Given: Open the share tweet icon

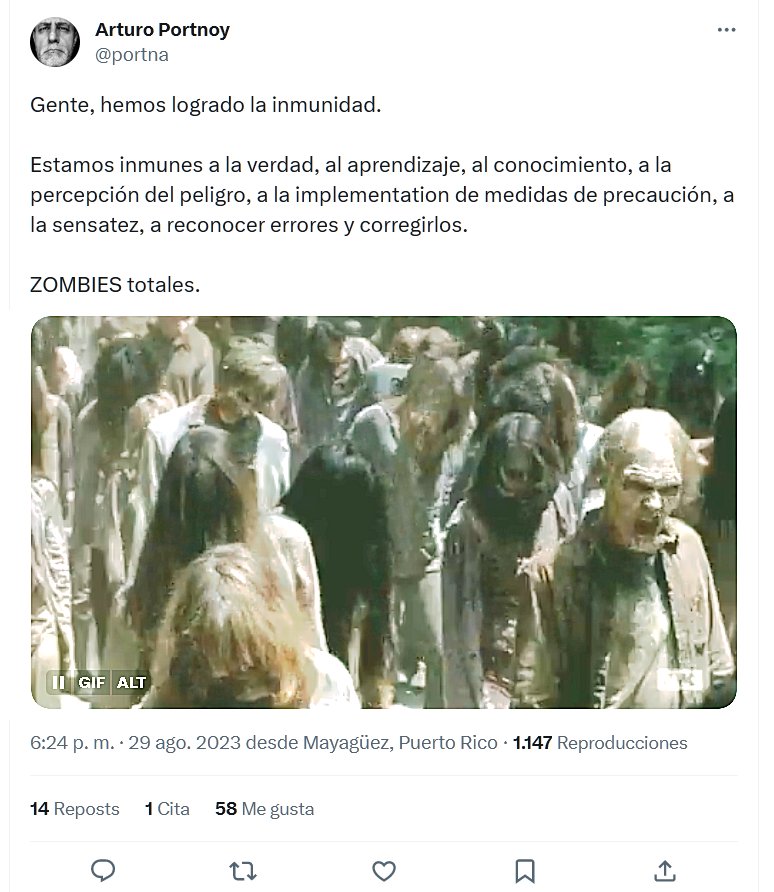Looking at the screenshot, I should pos(665,870).
